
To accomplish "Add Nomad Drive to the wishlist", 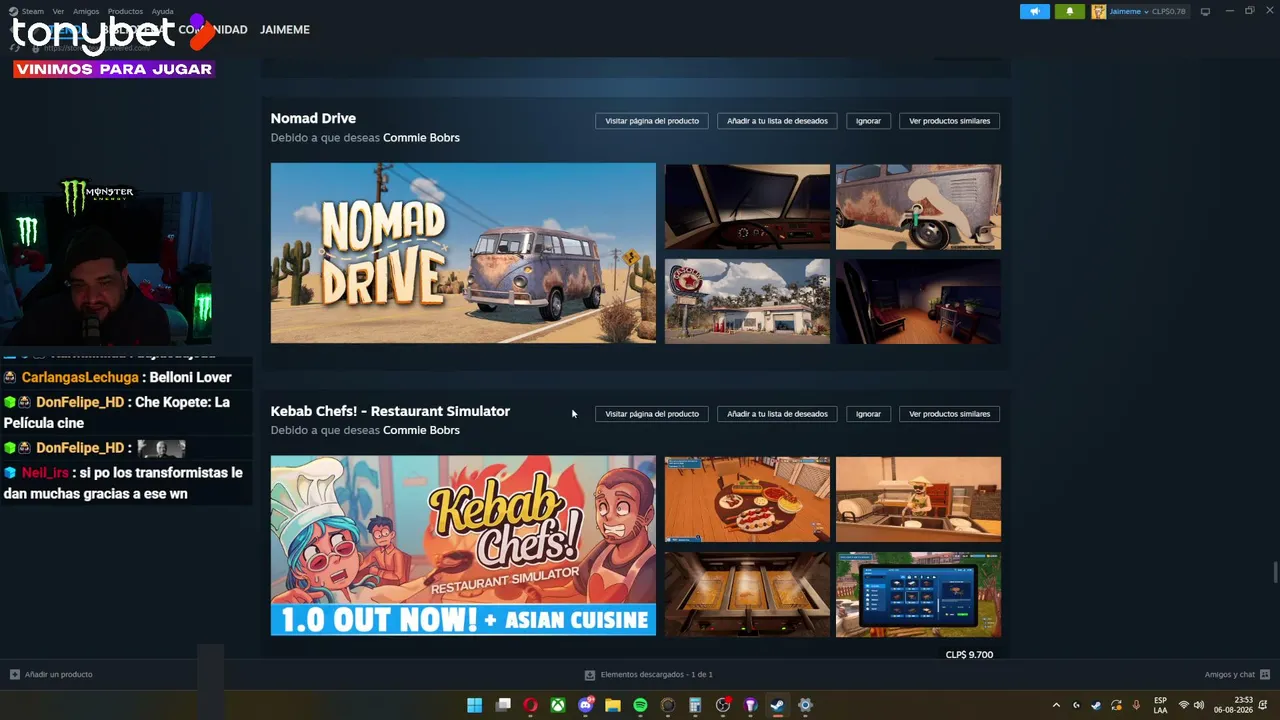I will tap(777, 121).
